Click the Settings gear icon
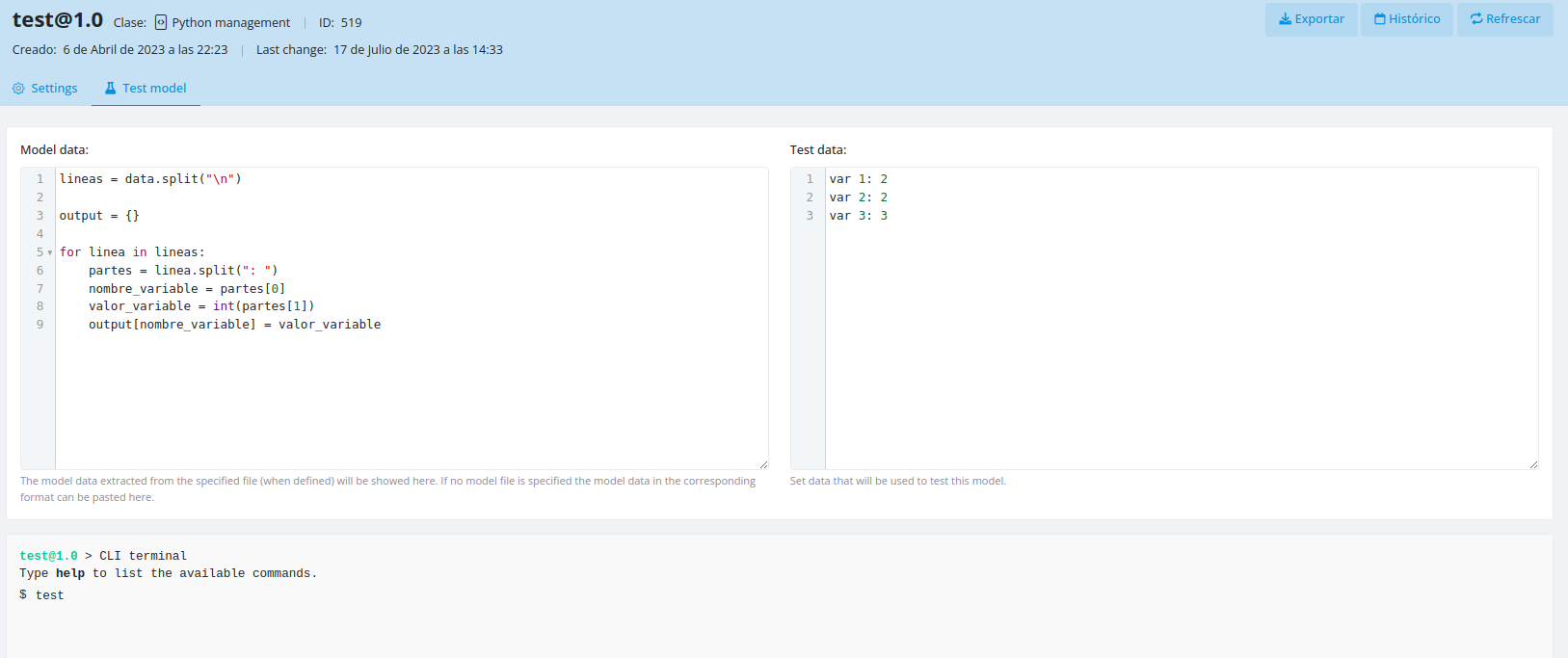The height and width of the screenshot is (658, 1568). [x=18, y=89]
